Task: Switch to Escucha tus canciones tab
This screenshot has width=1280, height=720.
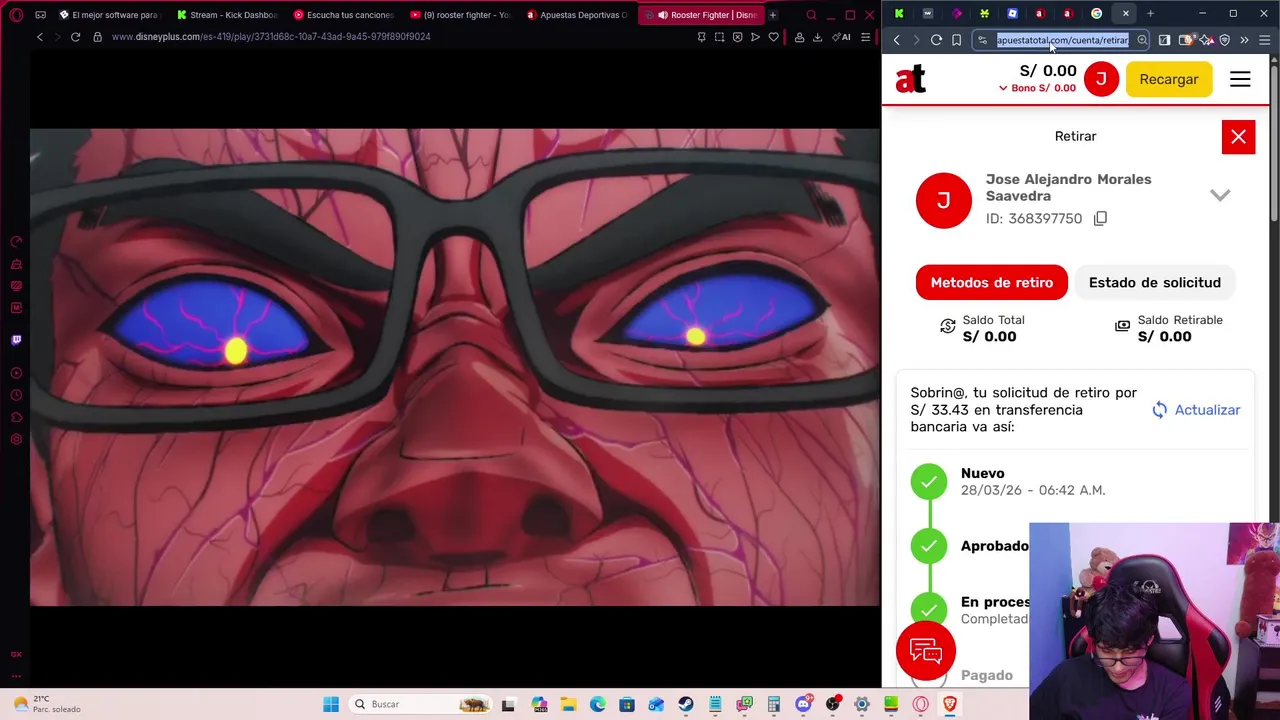Action: pos(343,15)
